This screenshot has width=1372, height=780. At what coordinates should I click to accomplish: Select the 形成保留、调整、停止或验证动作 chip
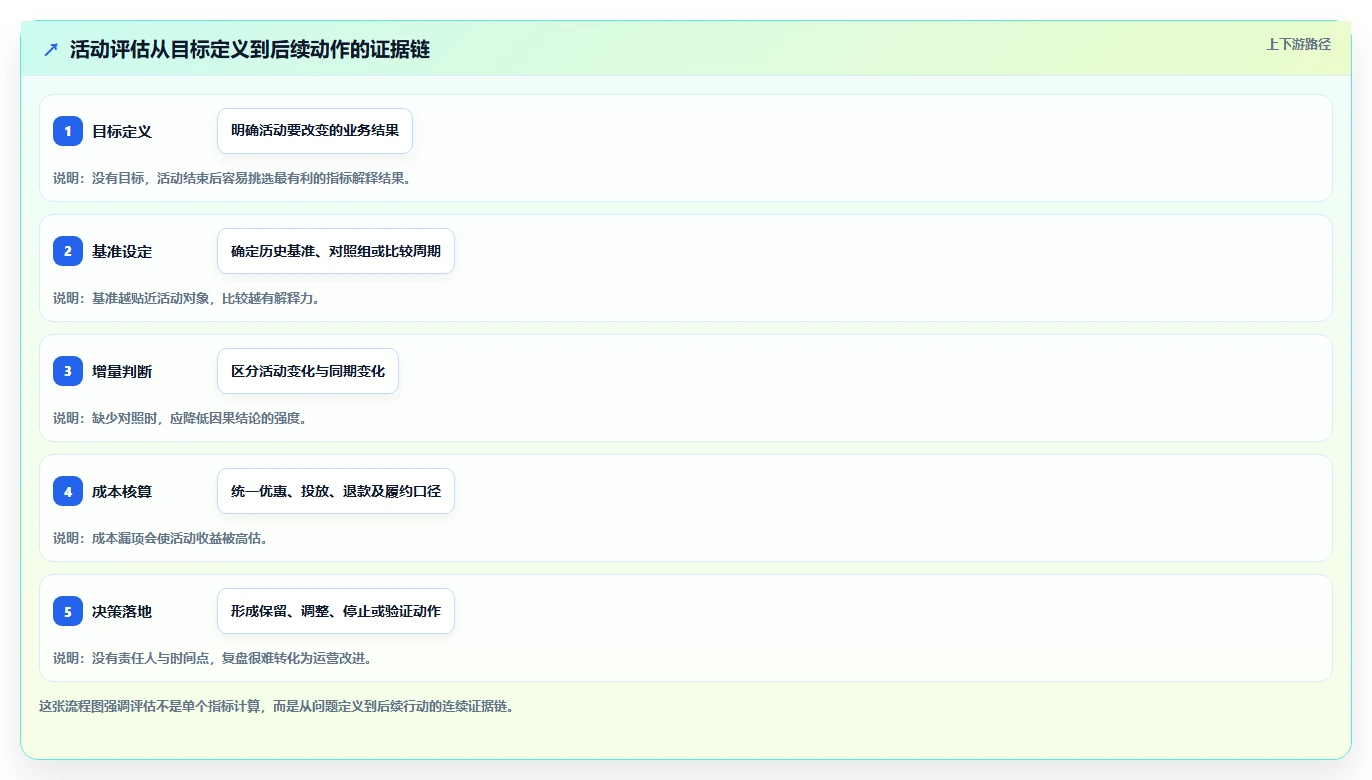pos(336,611)
